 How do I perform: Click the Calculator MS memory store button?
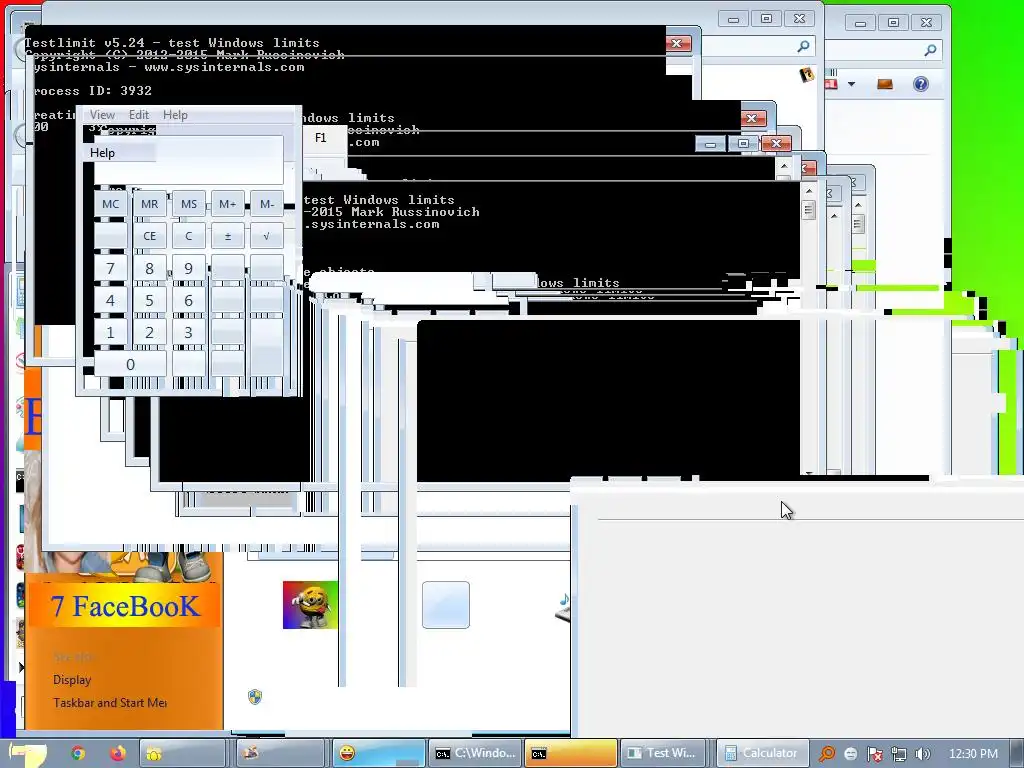tap(189, 204)
